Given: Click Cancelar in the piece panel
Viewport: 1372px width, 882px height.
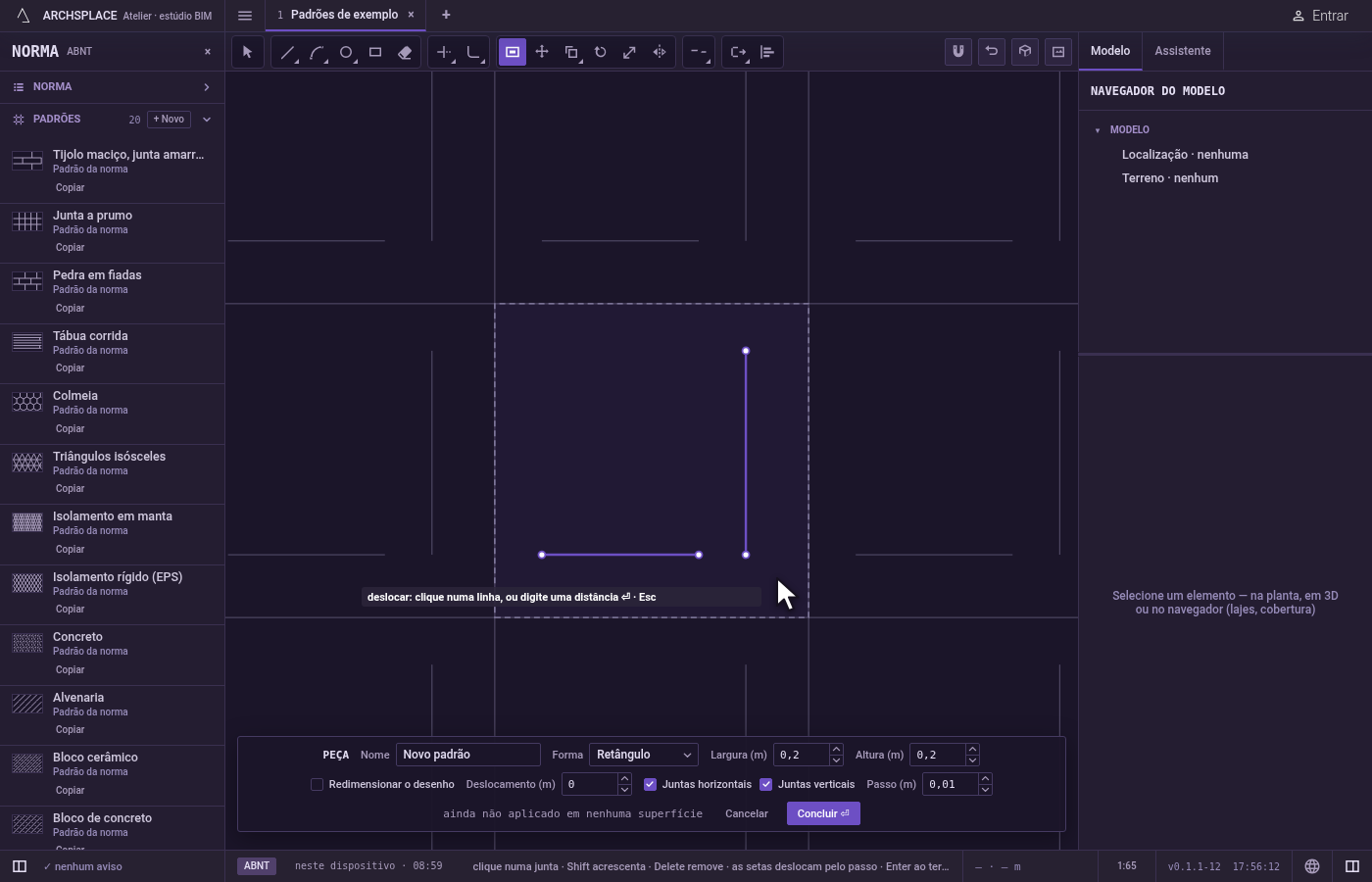Looking at the screenshot, I should click(x=747, y=813).
